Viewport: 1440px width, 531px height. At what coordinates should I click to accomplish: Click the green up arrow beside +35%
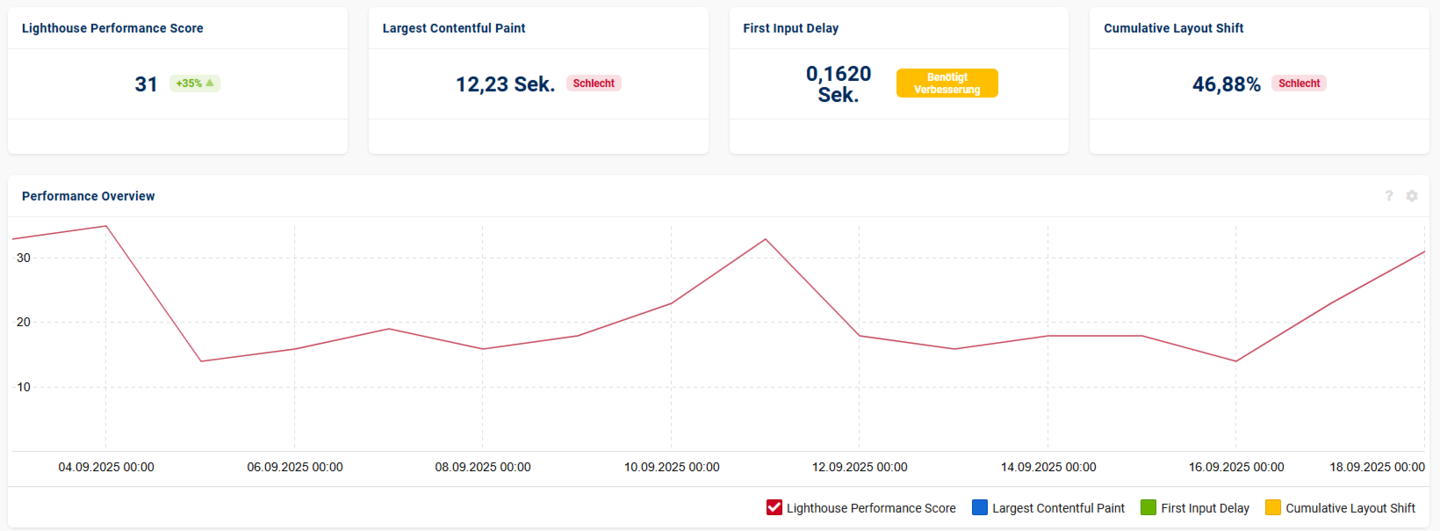point(210,84)
